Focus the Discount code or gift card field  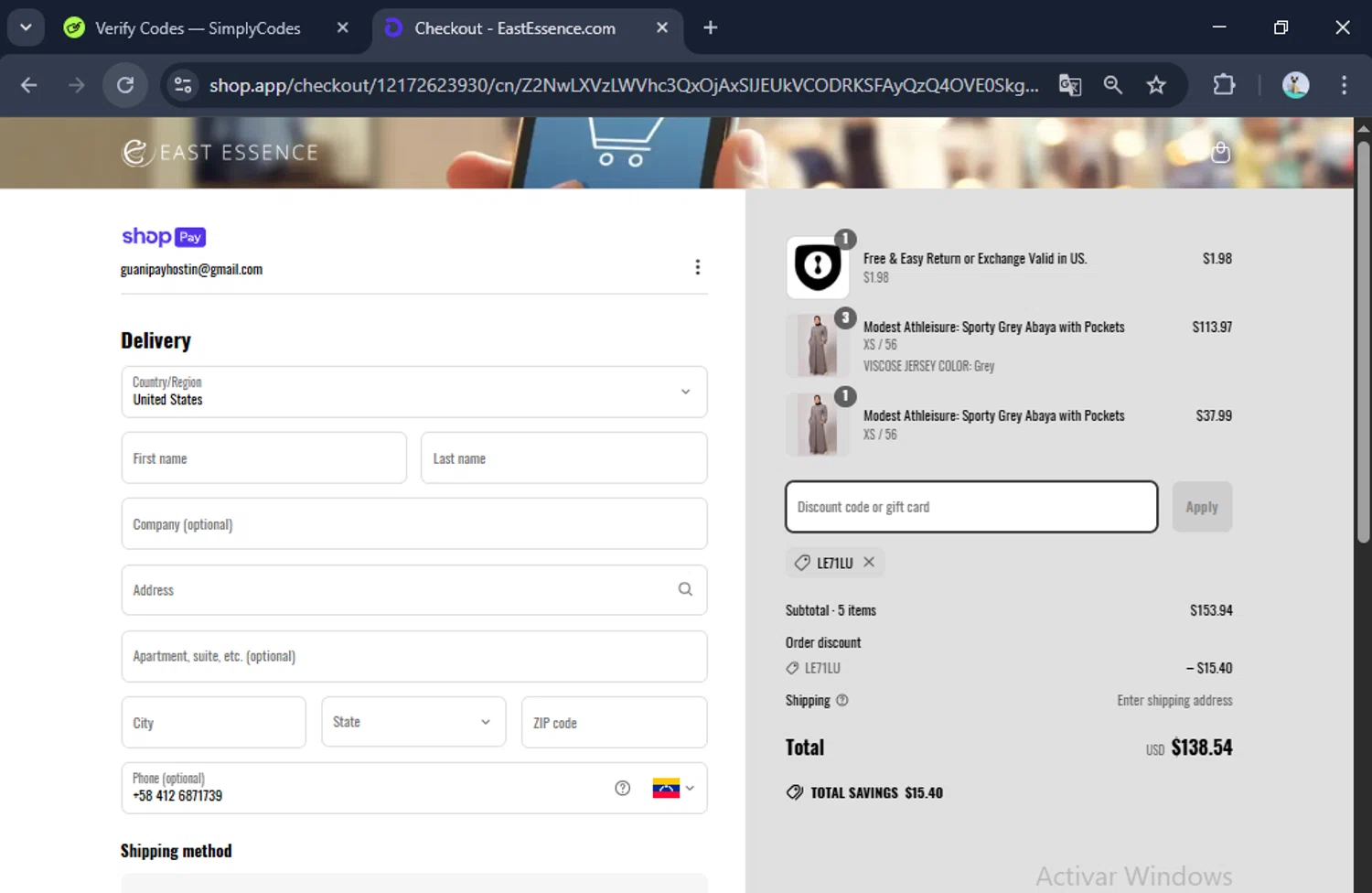(x=971, y=507)
